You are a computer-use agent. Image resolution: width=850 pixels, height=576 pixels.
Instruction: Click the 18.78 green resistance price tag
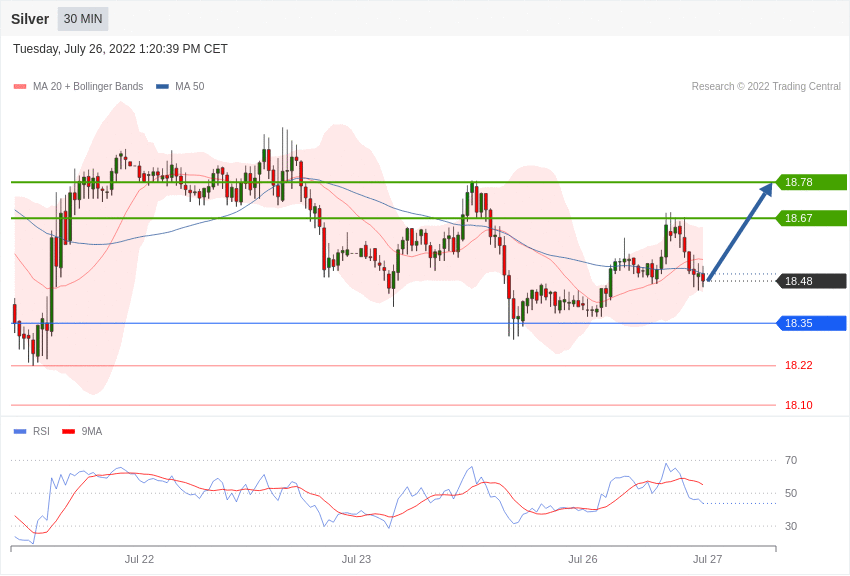812,182
